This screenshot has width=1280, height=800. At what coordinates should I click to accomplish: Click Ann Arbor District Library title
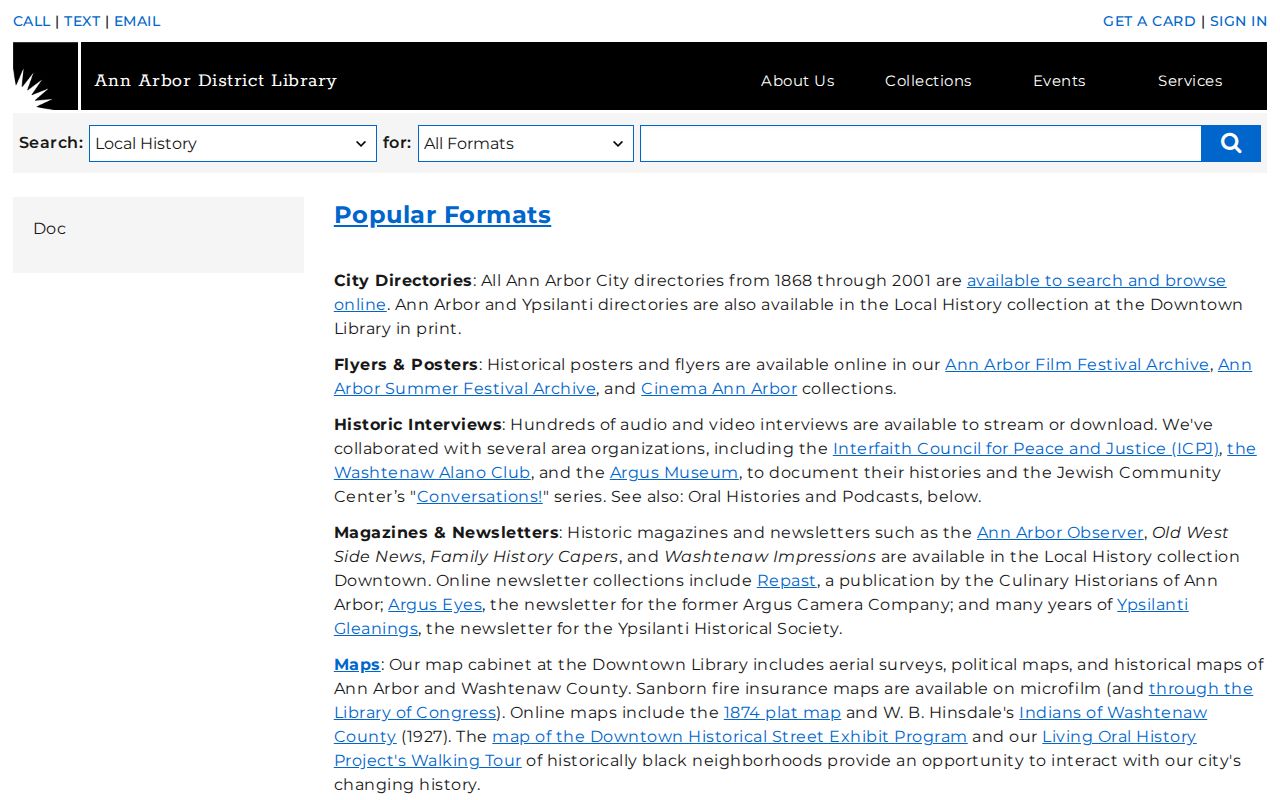click(216, 80)
